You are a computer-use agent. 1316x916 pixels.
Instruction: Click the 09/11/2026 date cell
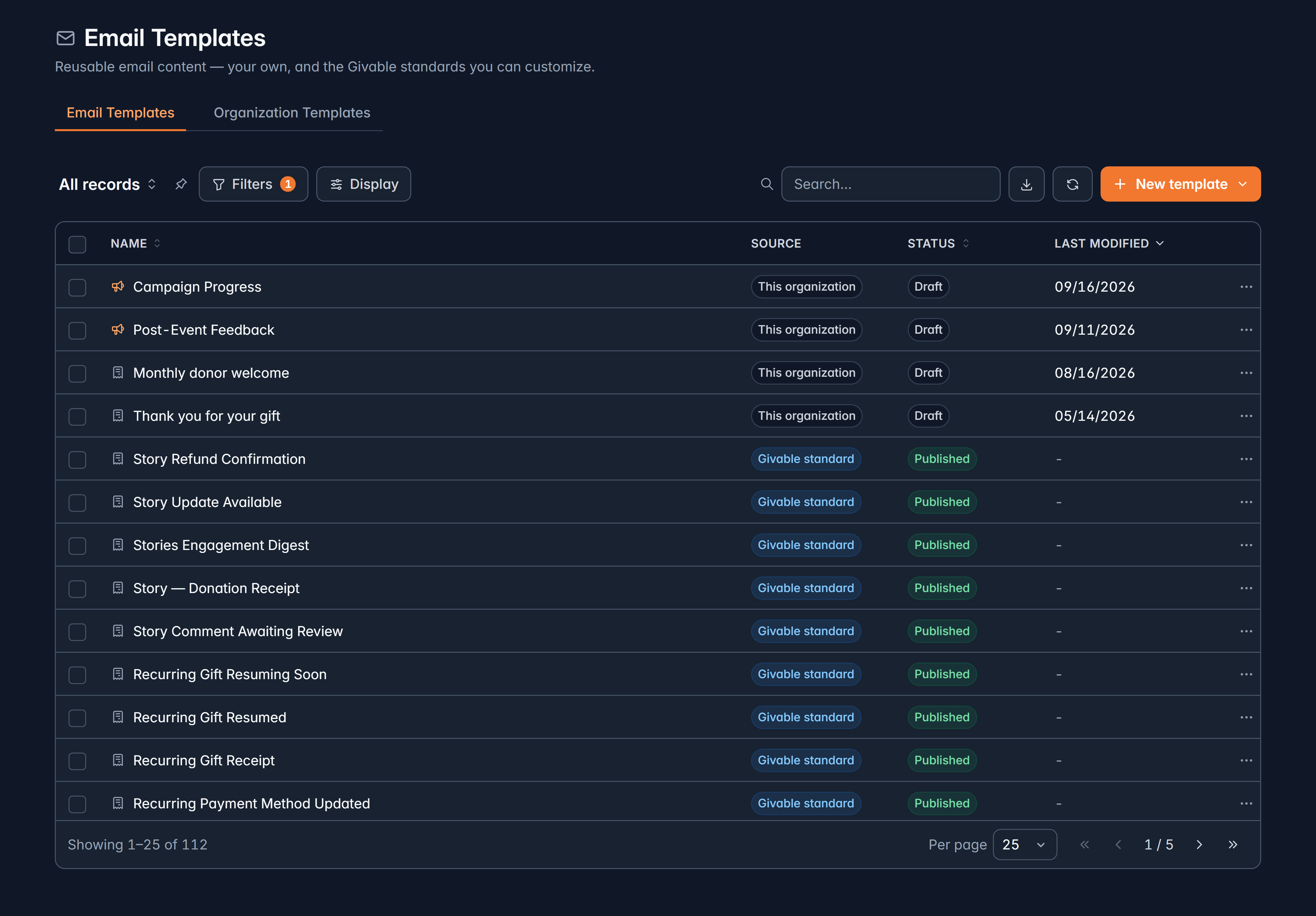(1095, 330)
